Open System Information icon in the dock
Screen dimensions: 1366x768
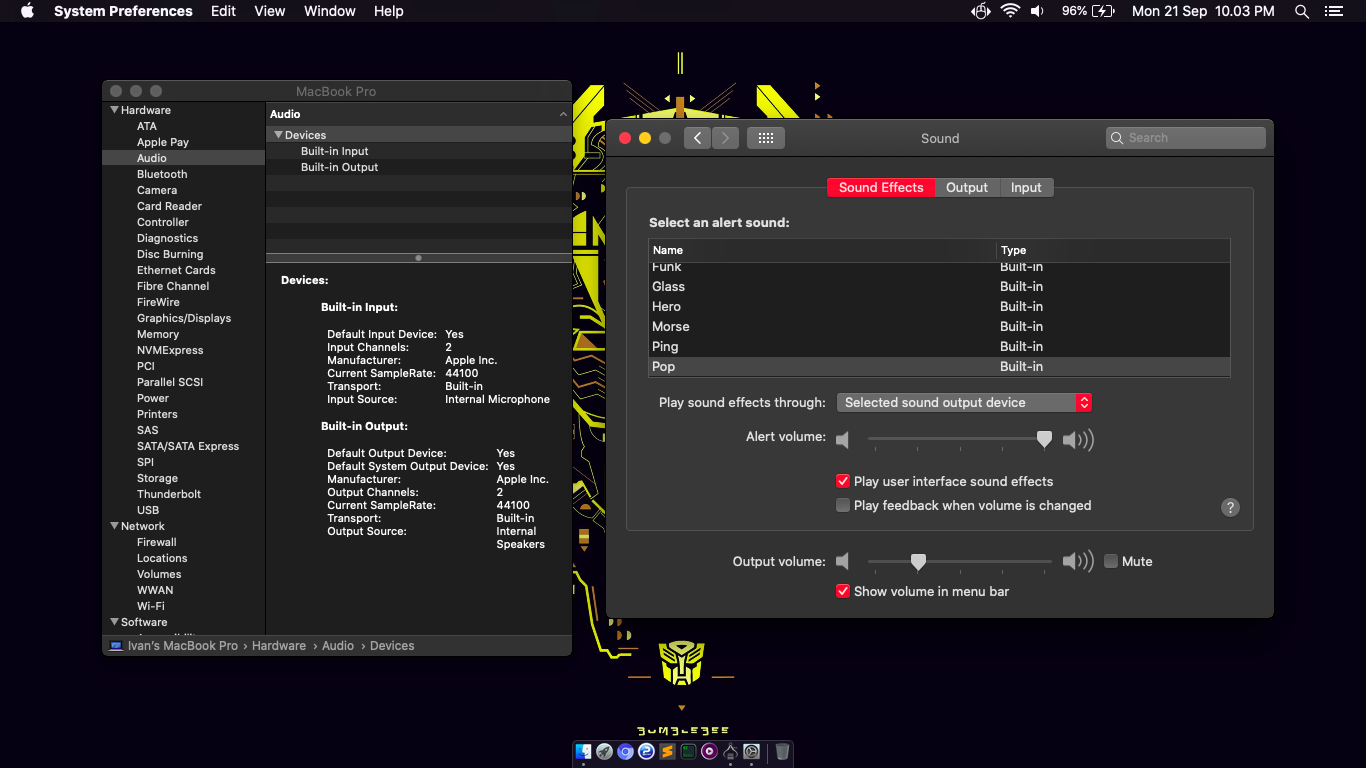tap(730, 751)
